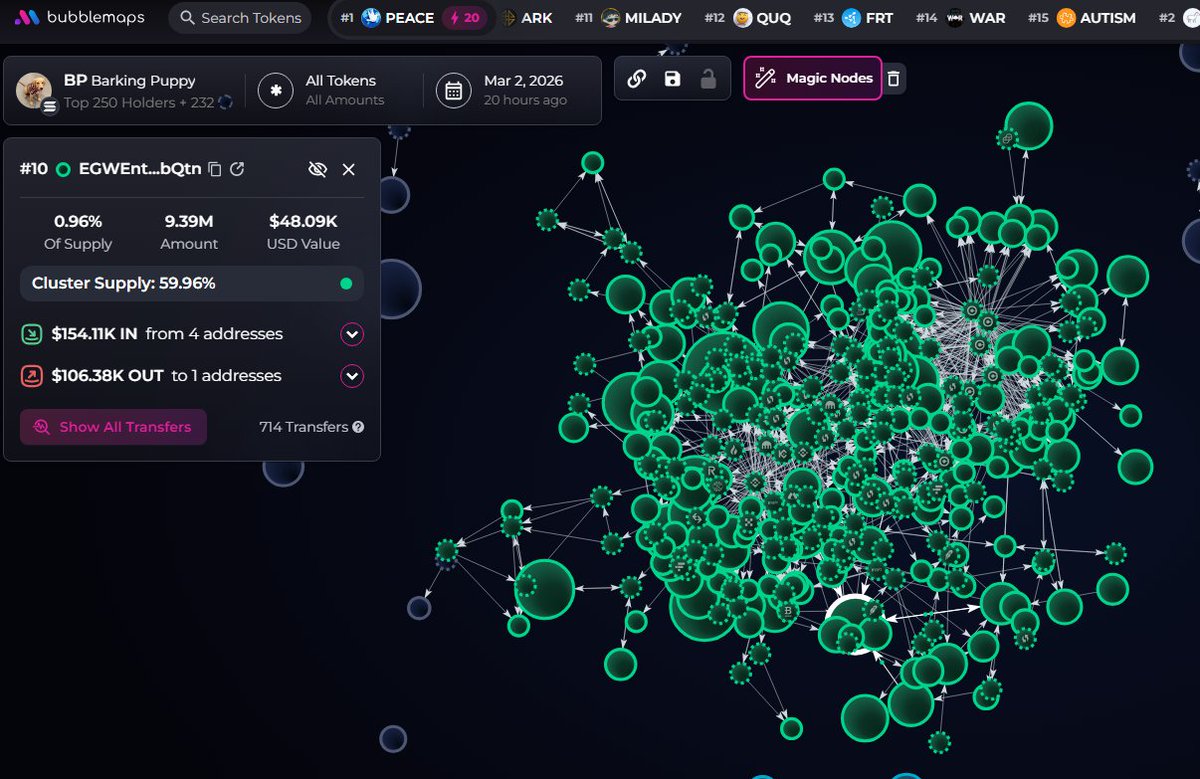Click the red outgoing transfer icon
The image size is (1200, 779).
[31, 376]
